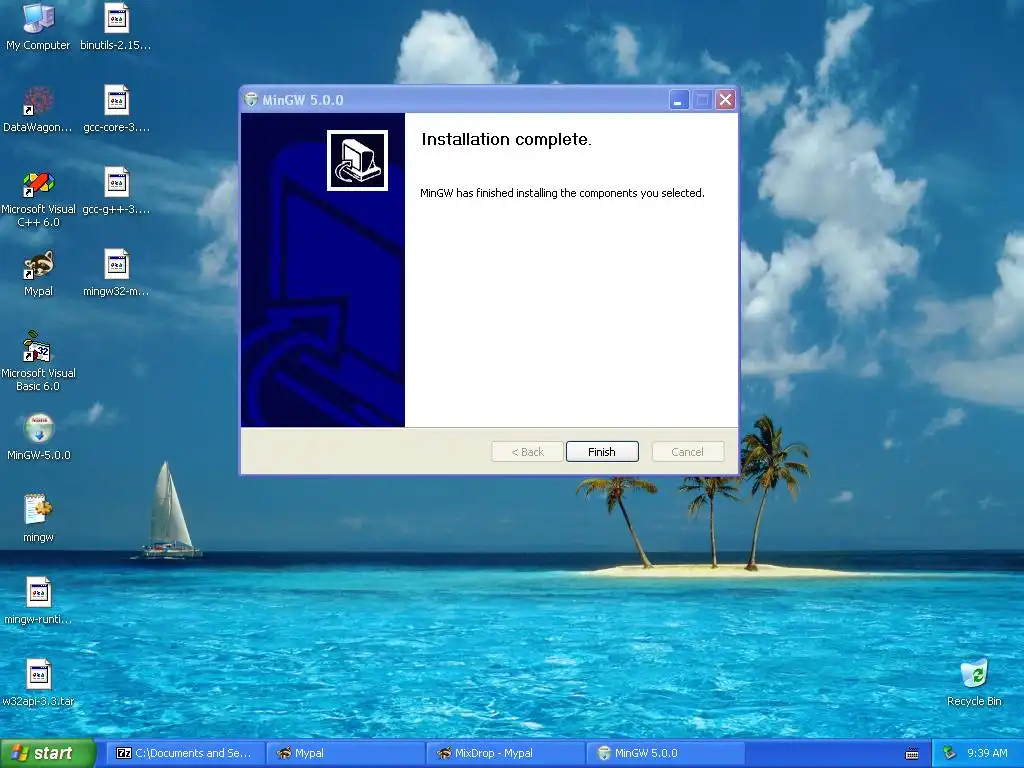Screen dimensions: 1024x768
Task: Select the mingw32-m... file icon
Action: (x=116, y=274)
